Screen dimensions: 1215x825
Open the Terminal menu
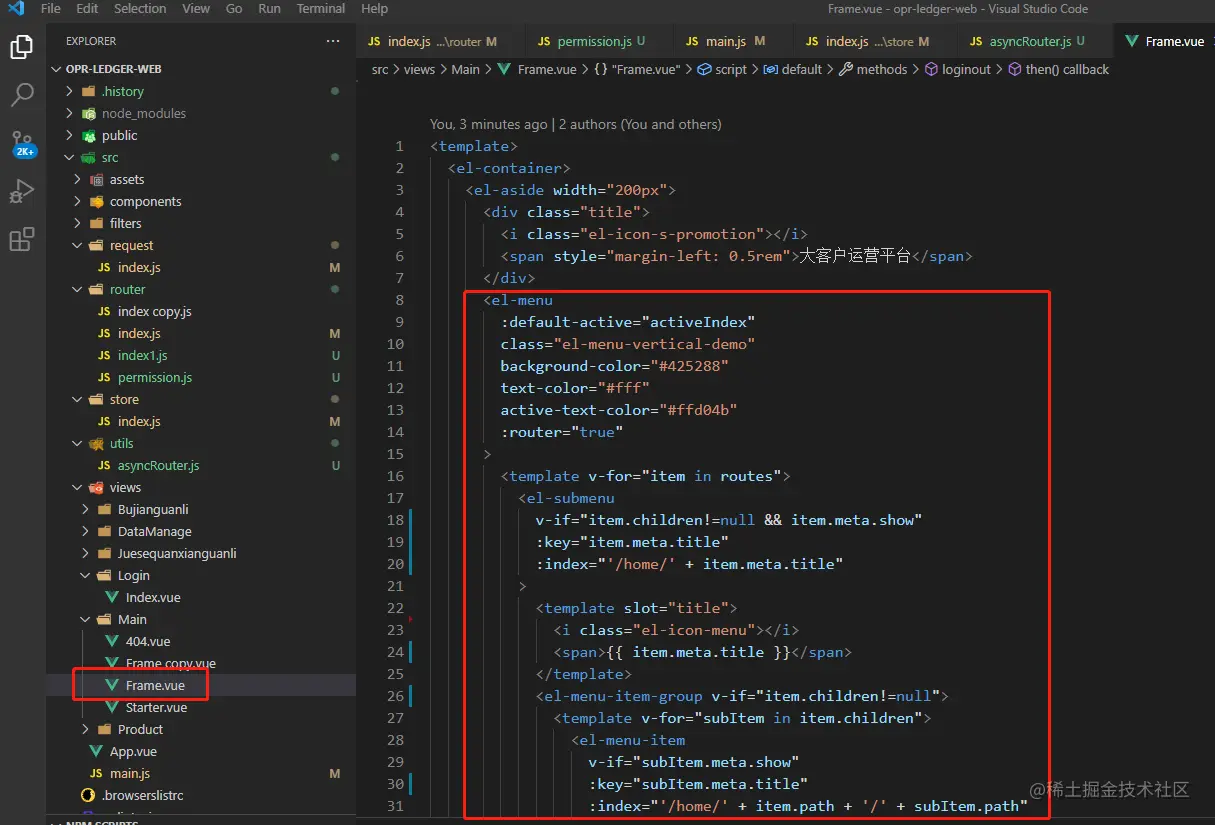(321, 9)
